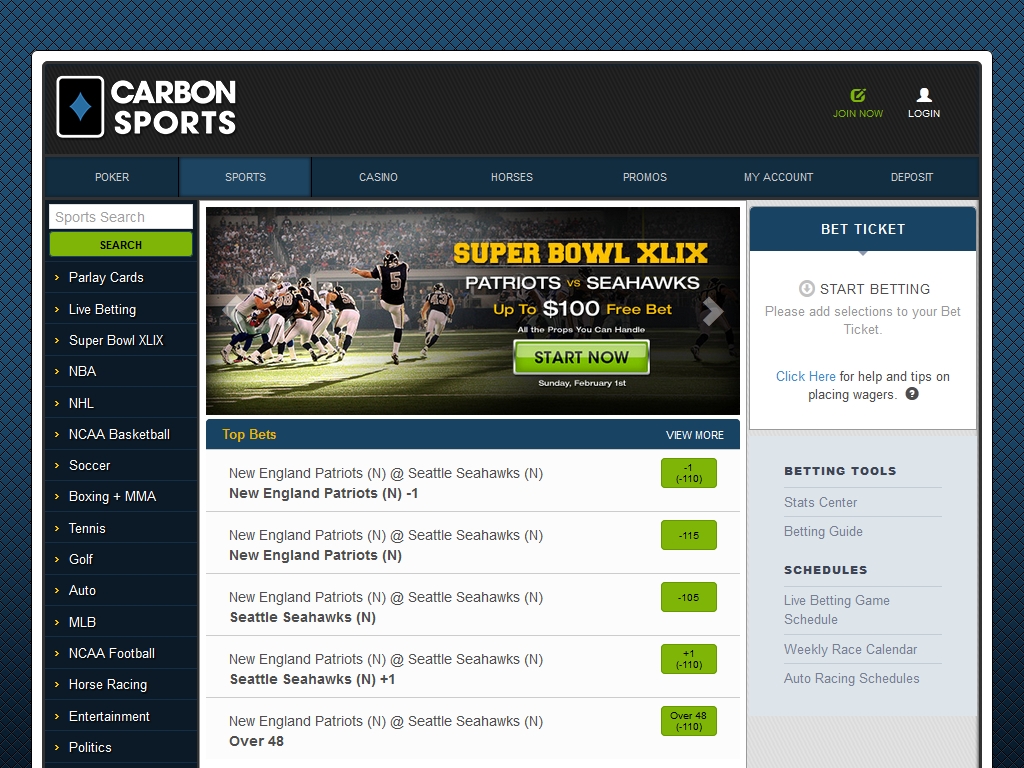The height and width of the screenshot is (768, 1024).
Task: Go to previous banner slide arrow
Action: (234, 312)
